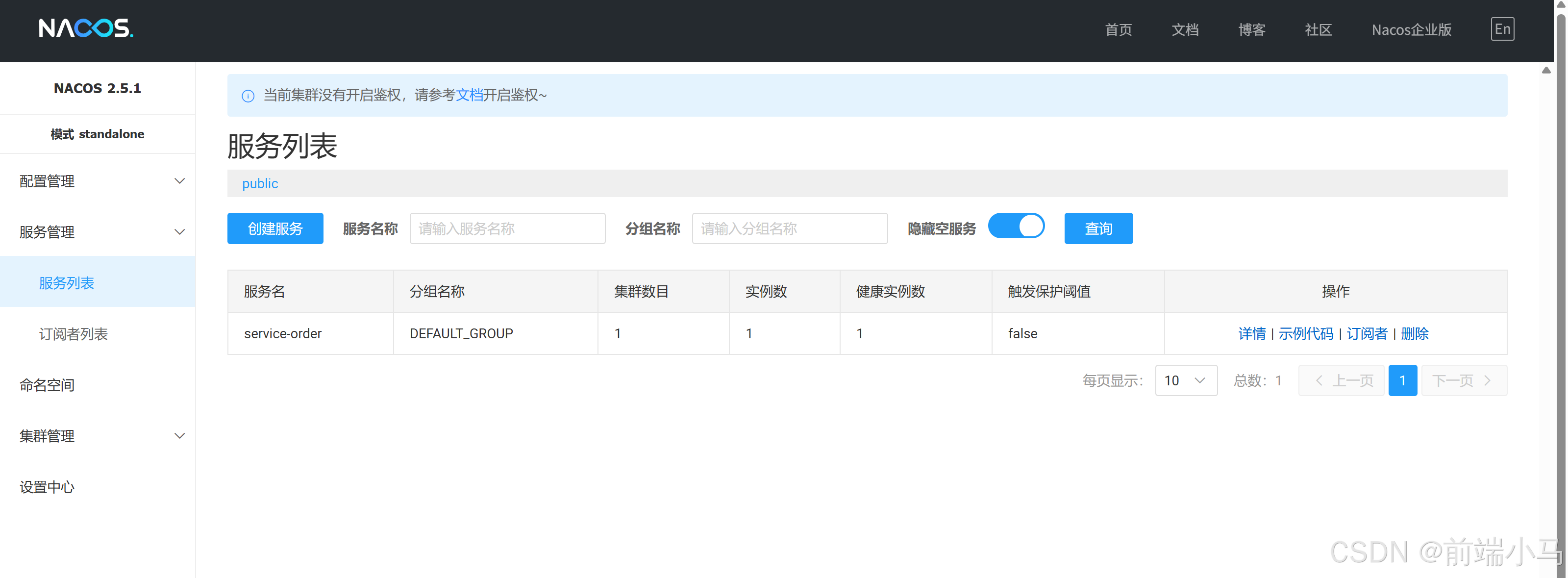Open 详情 for service-order
1568x578 pixels.
pos(1251,334)
